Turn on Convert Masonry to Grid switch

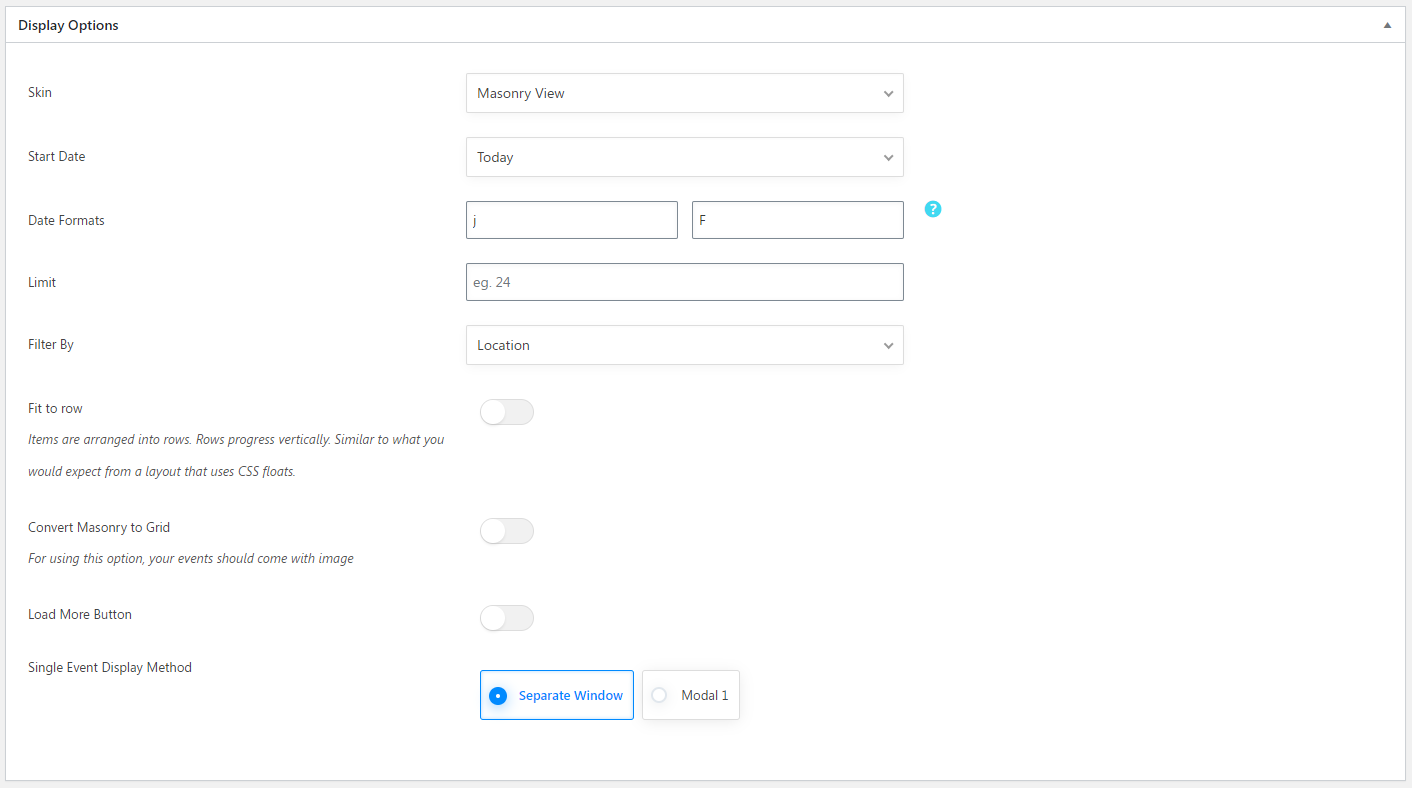pos(507,531)
